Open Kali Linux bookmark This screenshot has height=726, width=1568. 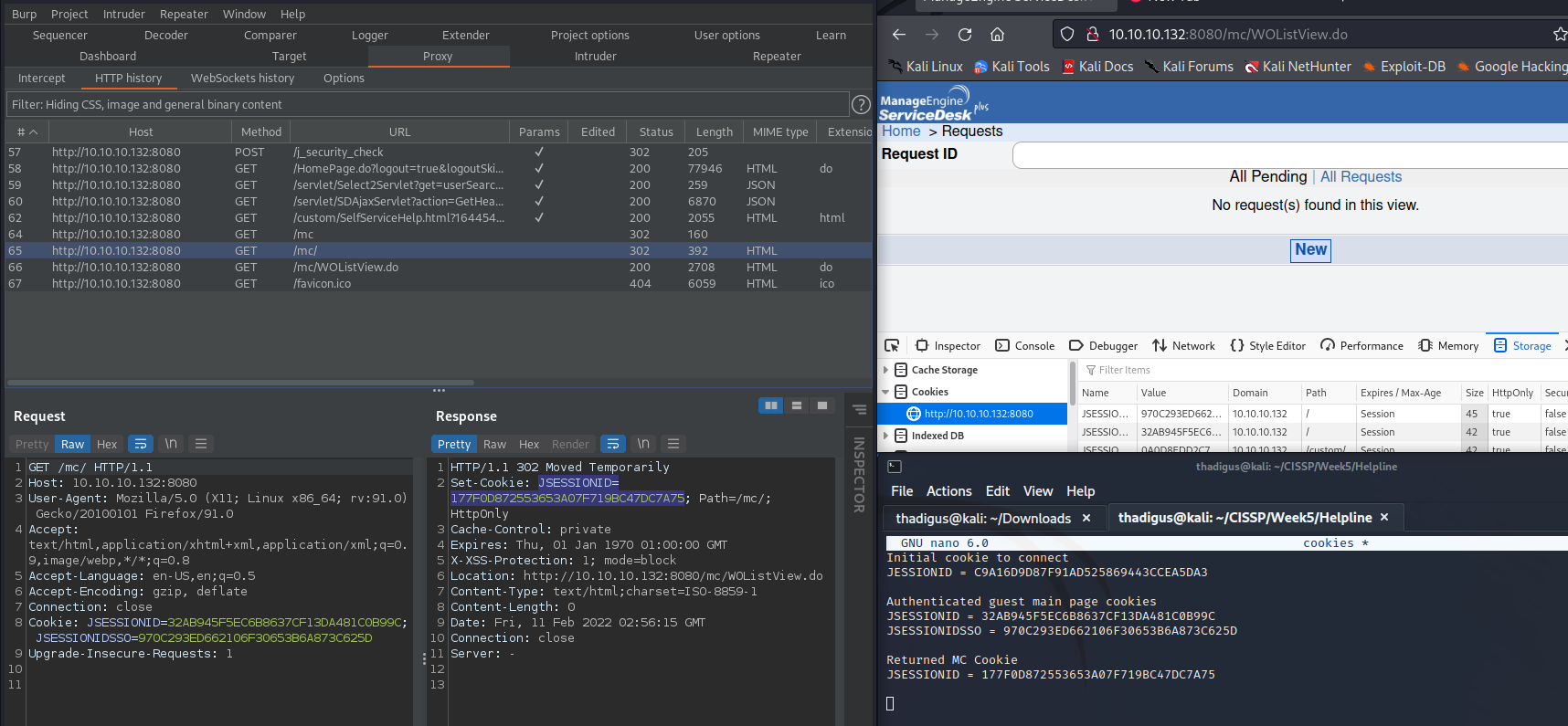[x=926, y=67]
